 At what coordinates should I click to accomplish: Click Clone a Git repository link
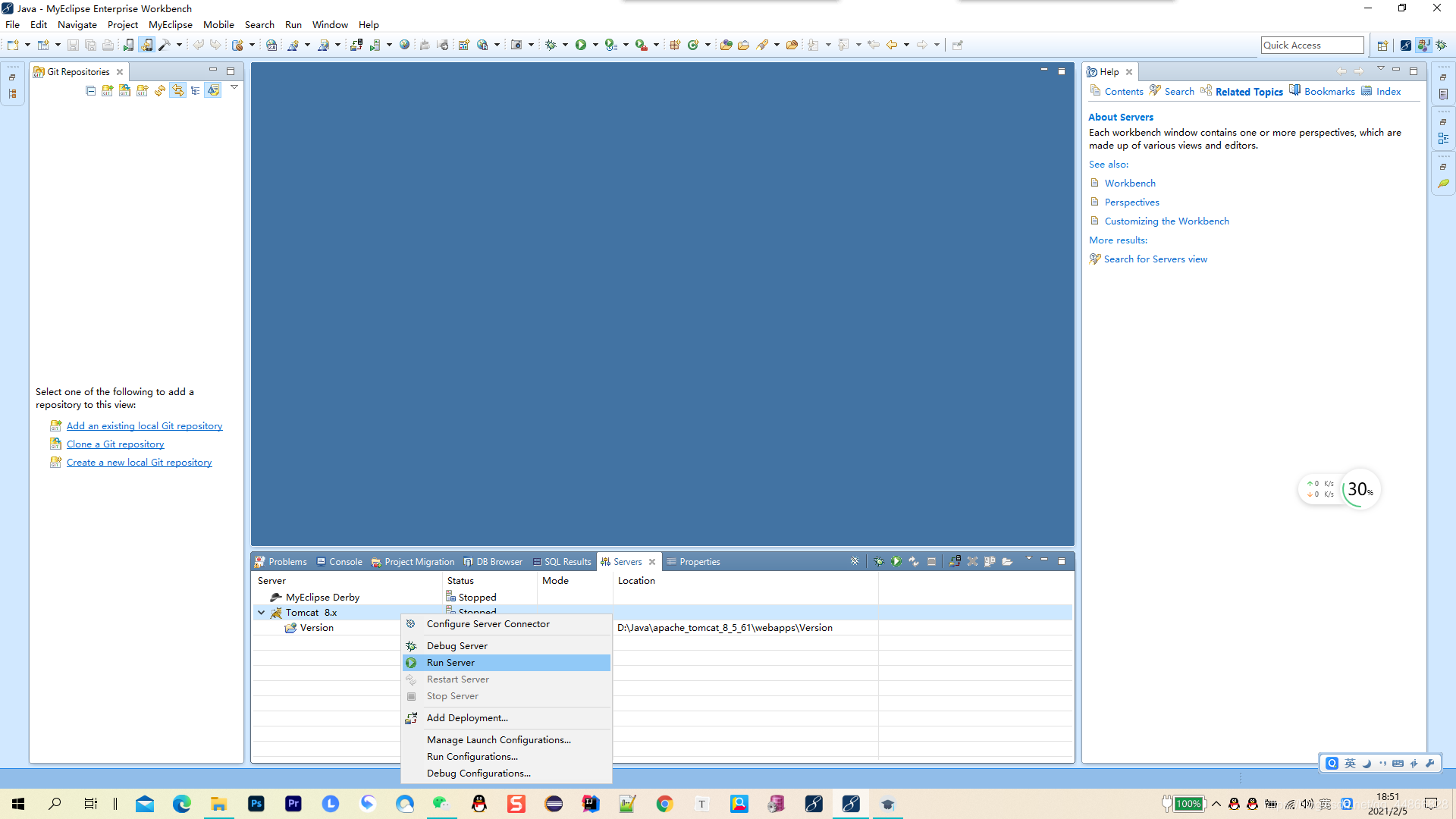(x=115, y=444)
